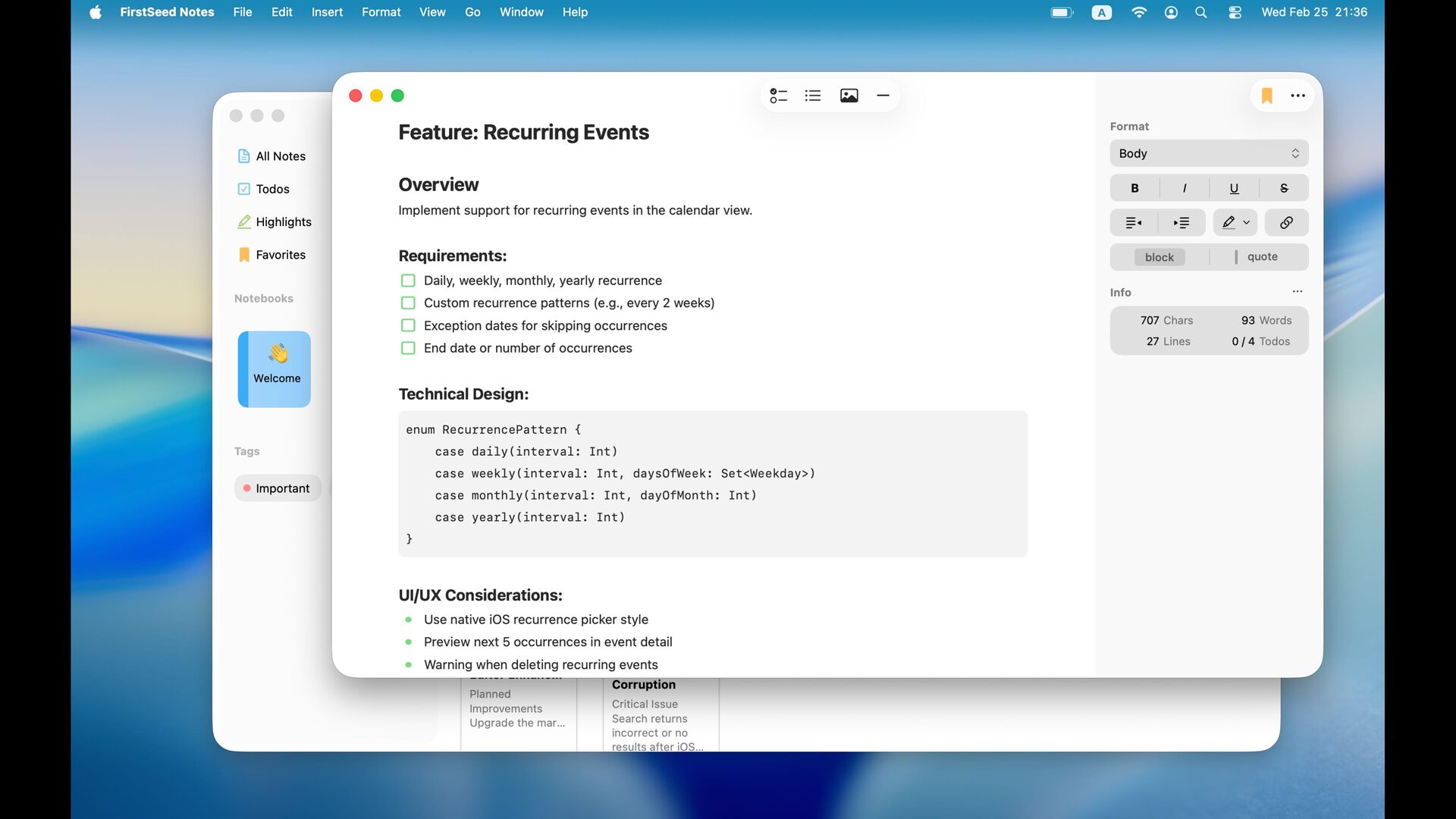The width and height of the screenshot is (1456, 819).
Task: Add a link with the chain icon
Action: (1286, 223)
